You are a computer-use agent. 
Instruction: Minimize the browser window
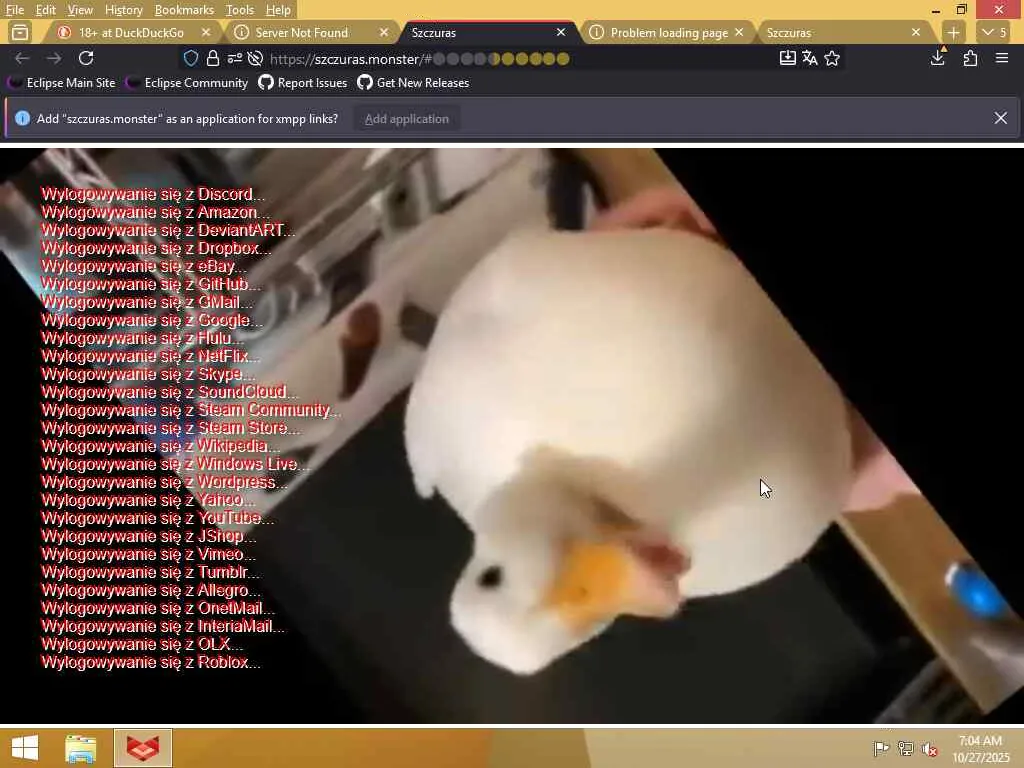coord(936,10)
